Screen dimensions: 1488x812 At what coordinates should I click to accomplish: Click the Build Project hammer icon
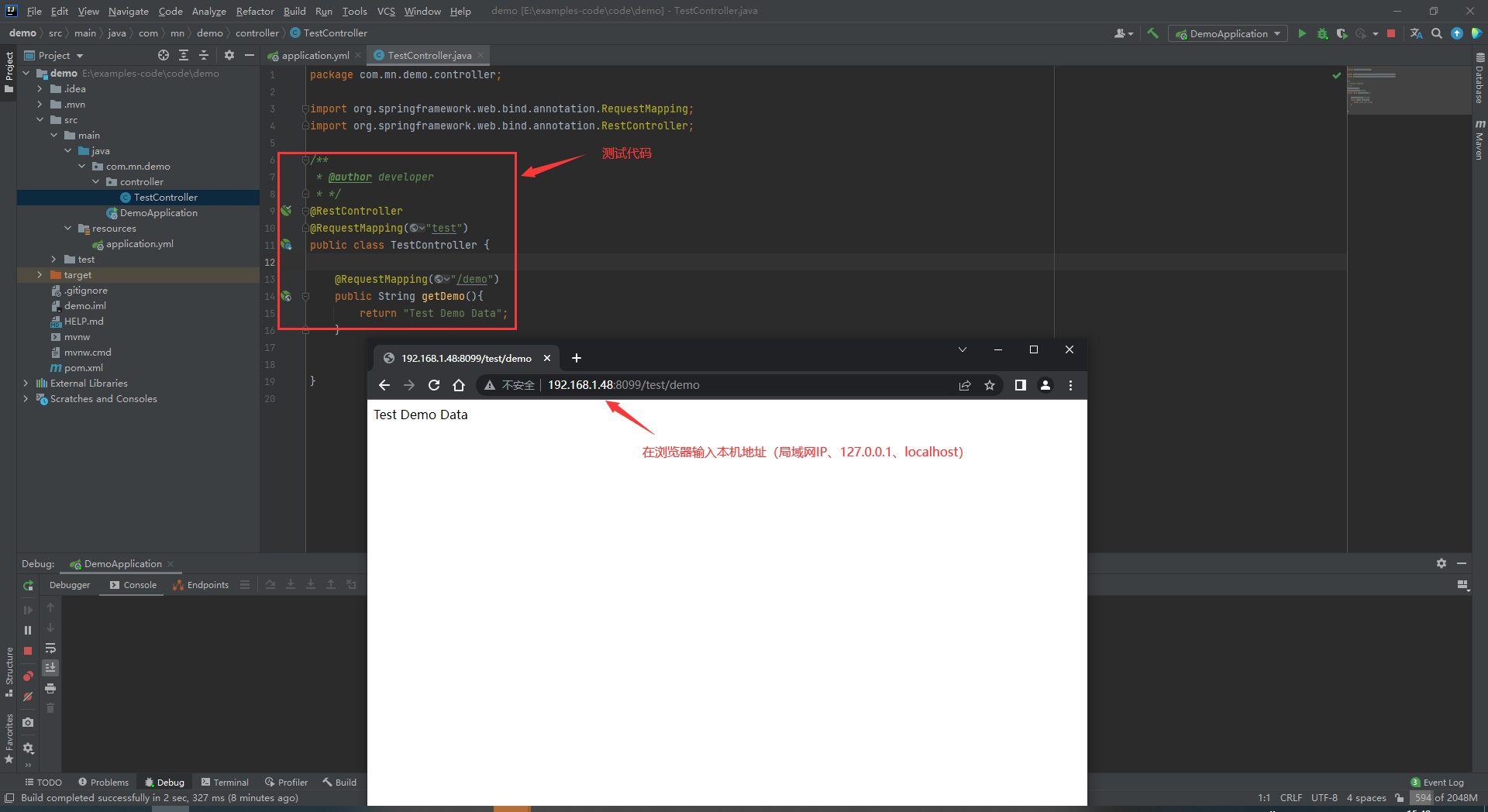[x=1152, y=33]
